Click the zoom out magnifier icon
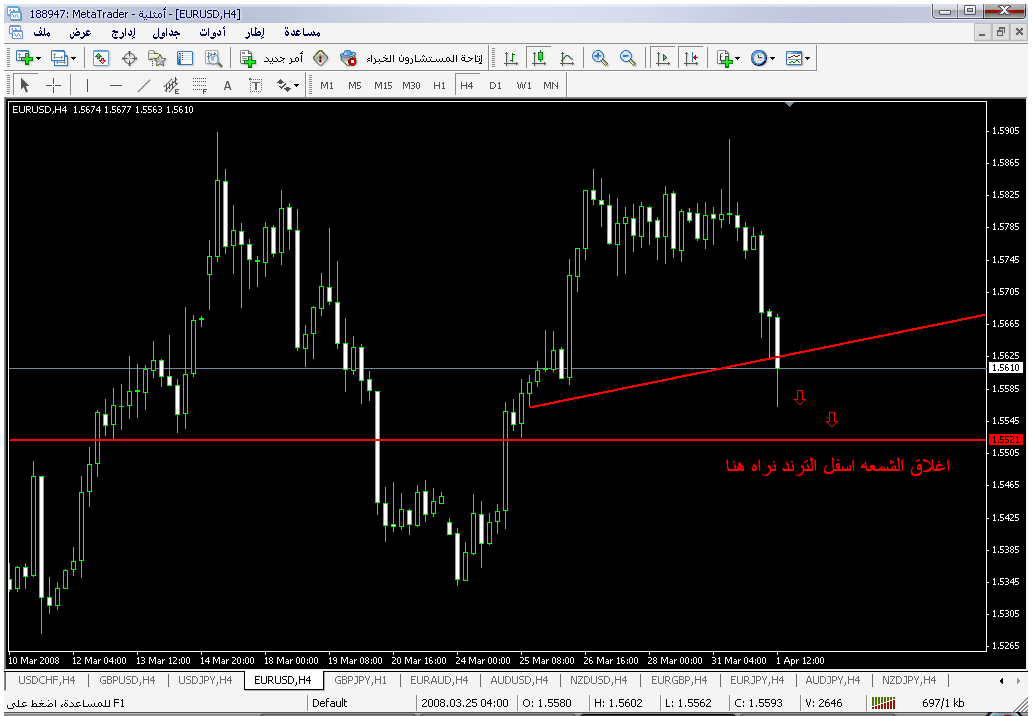This screenshot has width=1032, height=716. coord(628,58)
